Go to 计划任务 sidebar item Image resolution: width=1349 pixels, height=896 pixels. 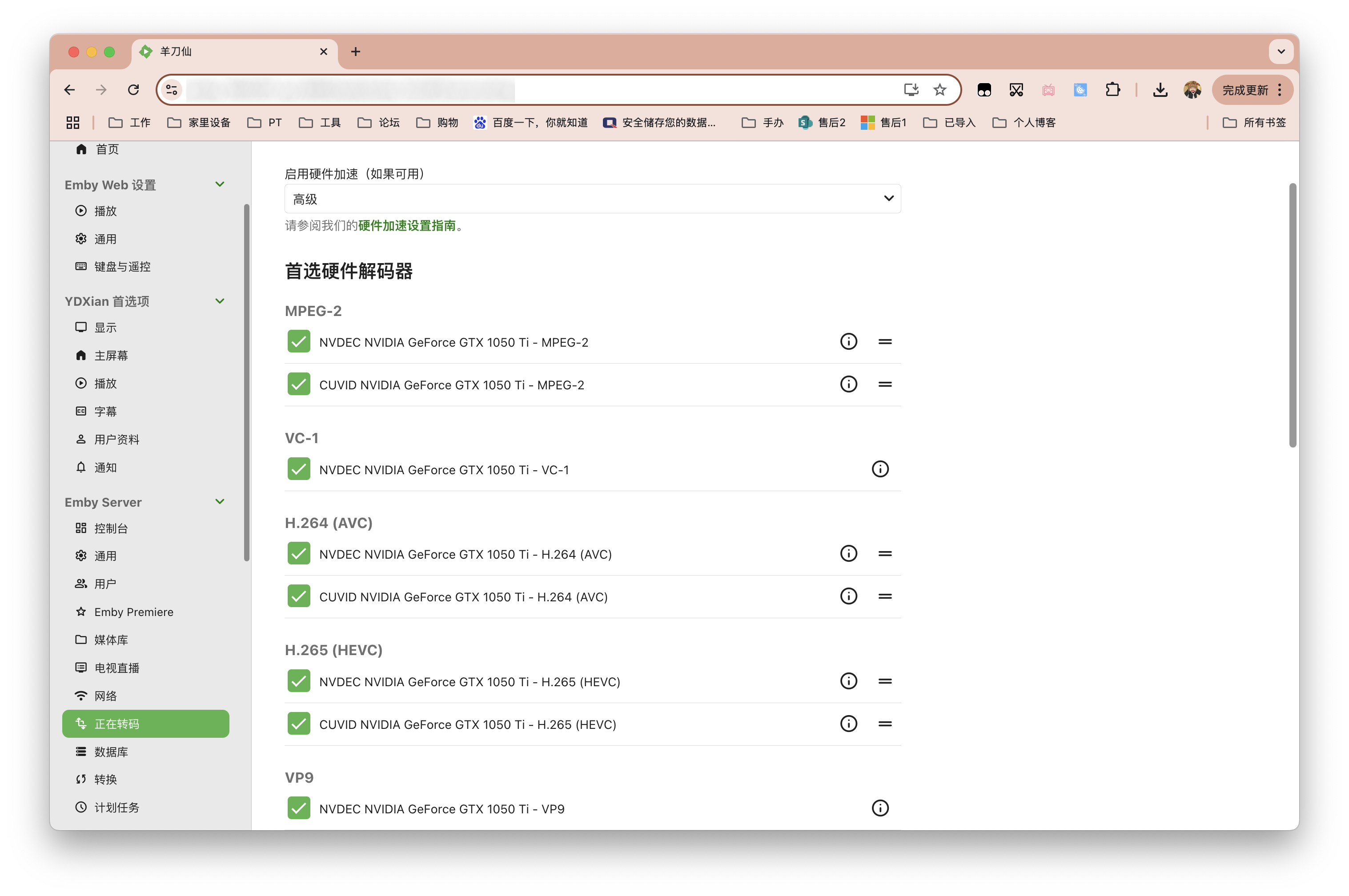[116, 808]
